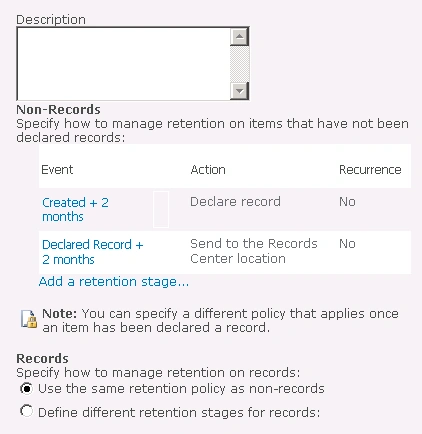Click the 'Declare record' action text
The width and height of the screenshot is (422, 434).
235,202
